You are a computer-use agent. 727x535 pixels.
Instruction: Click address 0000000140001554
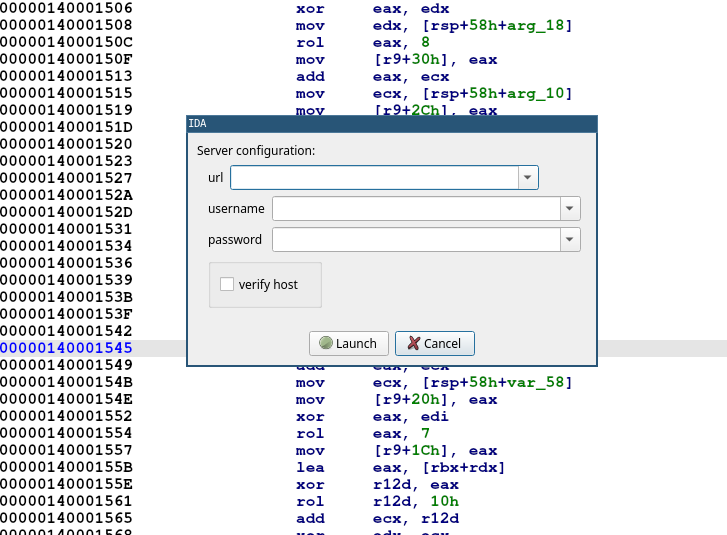[x=66, y=433]
